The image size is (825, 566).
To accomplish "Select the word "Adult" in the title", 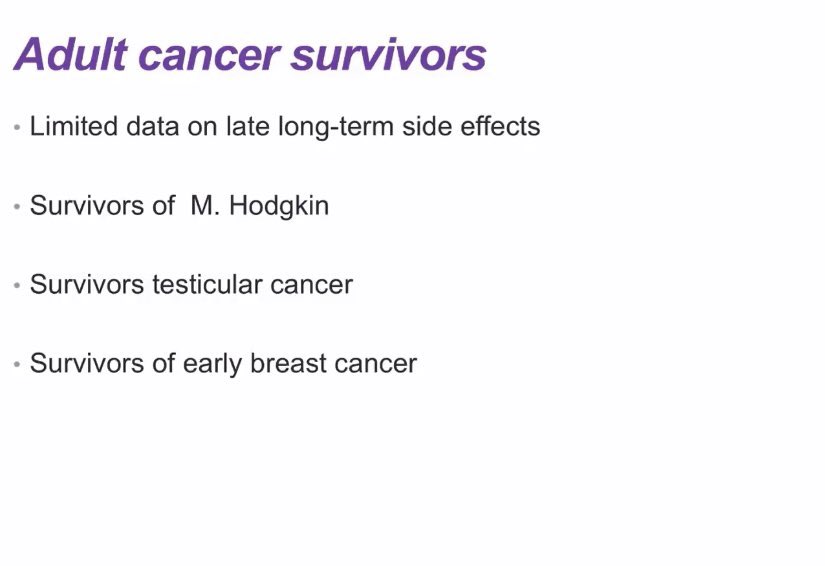I will pyautogui.click(x=71, y=54).
